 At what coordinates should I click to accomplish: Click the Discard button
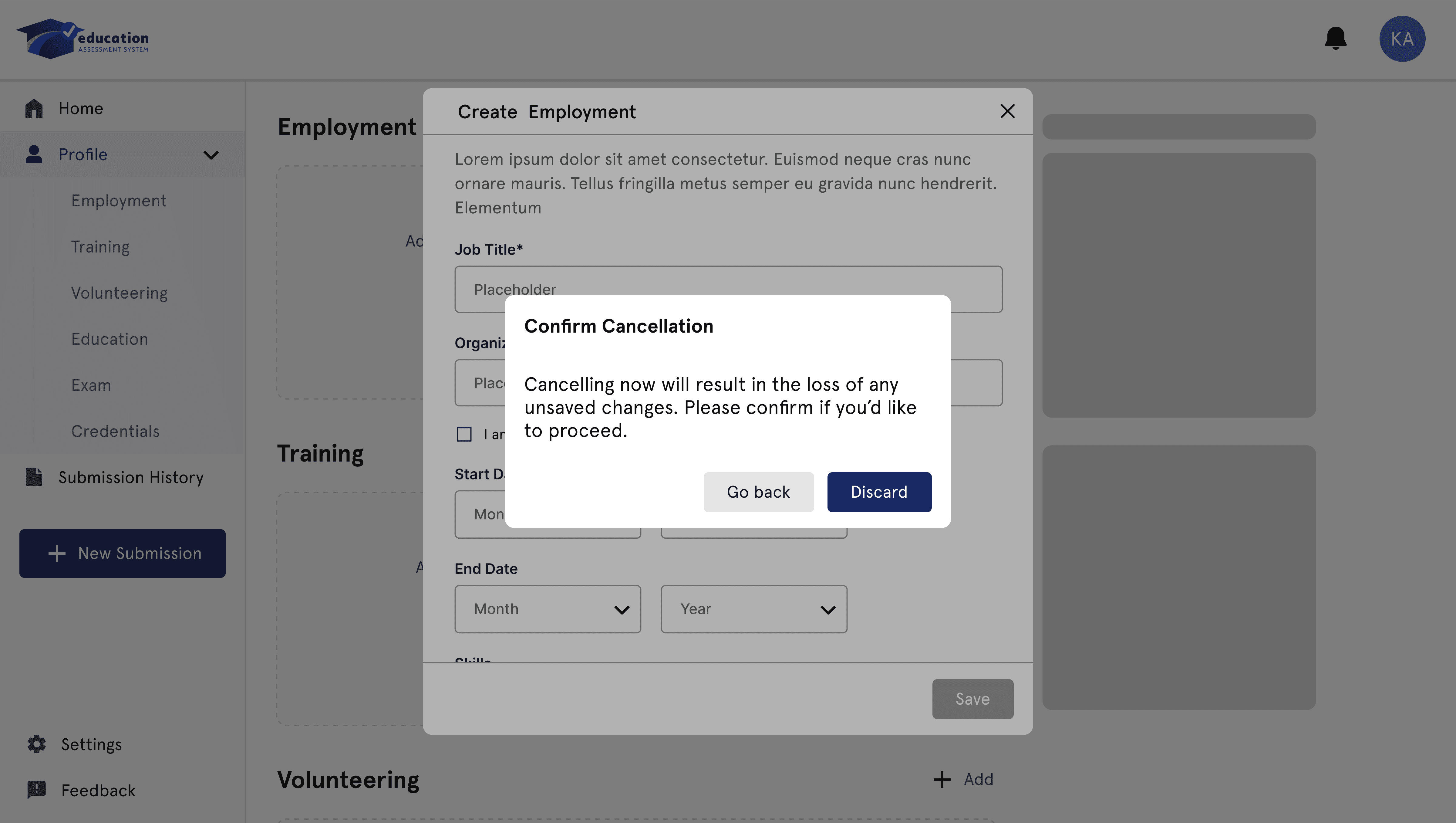(879, 492)
